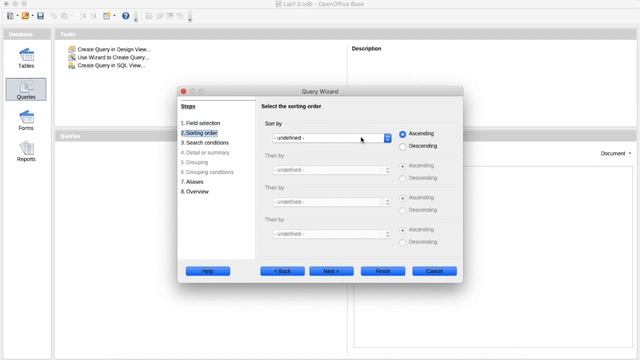Image resolution: width=640 pixels, height=360 pixels.
Task: Click the Rename object toolbar icon
Action: (180, 16)
